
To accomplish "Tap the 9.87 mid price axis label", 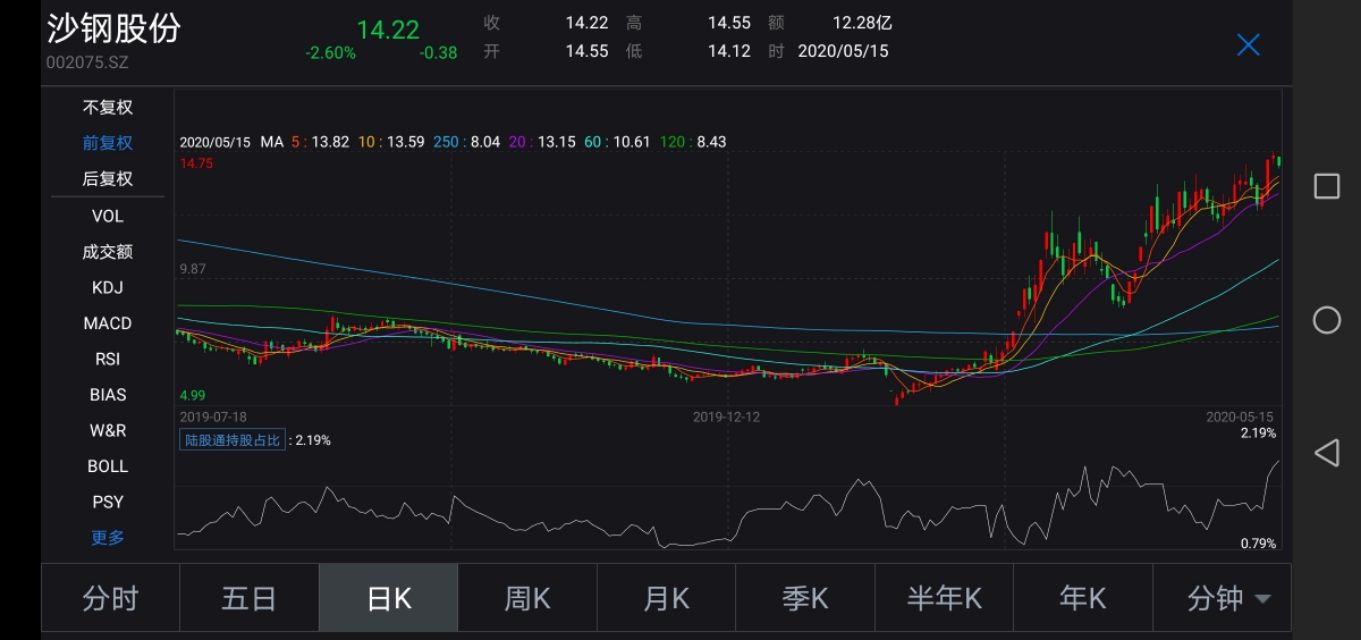I will point(193,269).
